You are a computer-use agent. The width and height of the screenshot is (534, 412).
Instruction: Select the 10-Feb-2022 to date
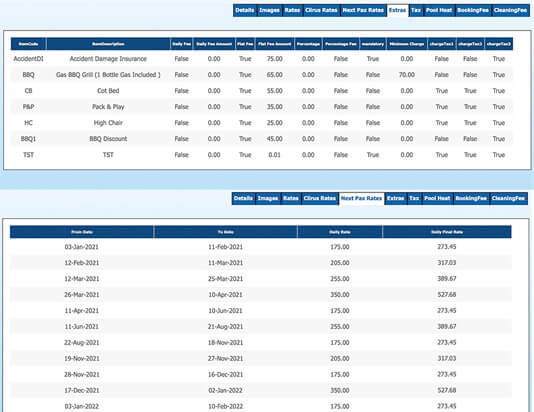point(225,407)
